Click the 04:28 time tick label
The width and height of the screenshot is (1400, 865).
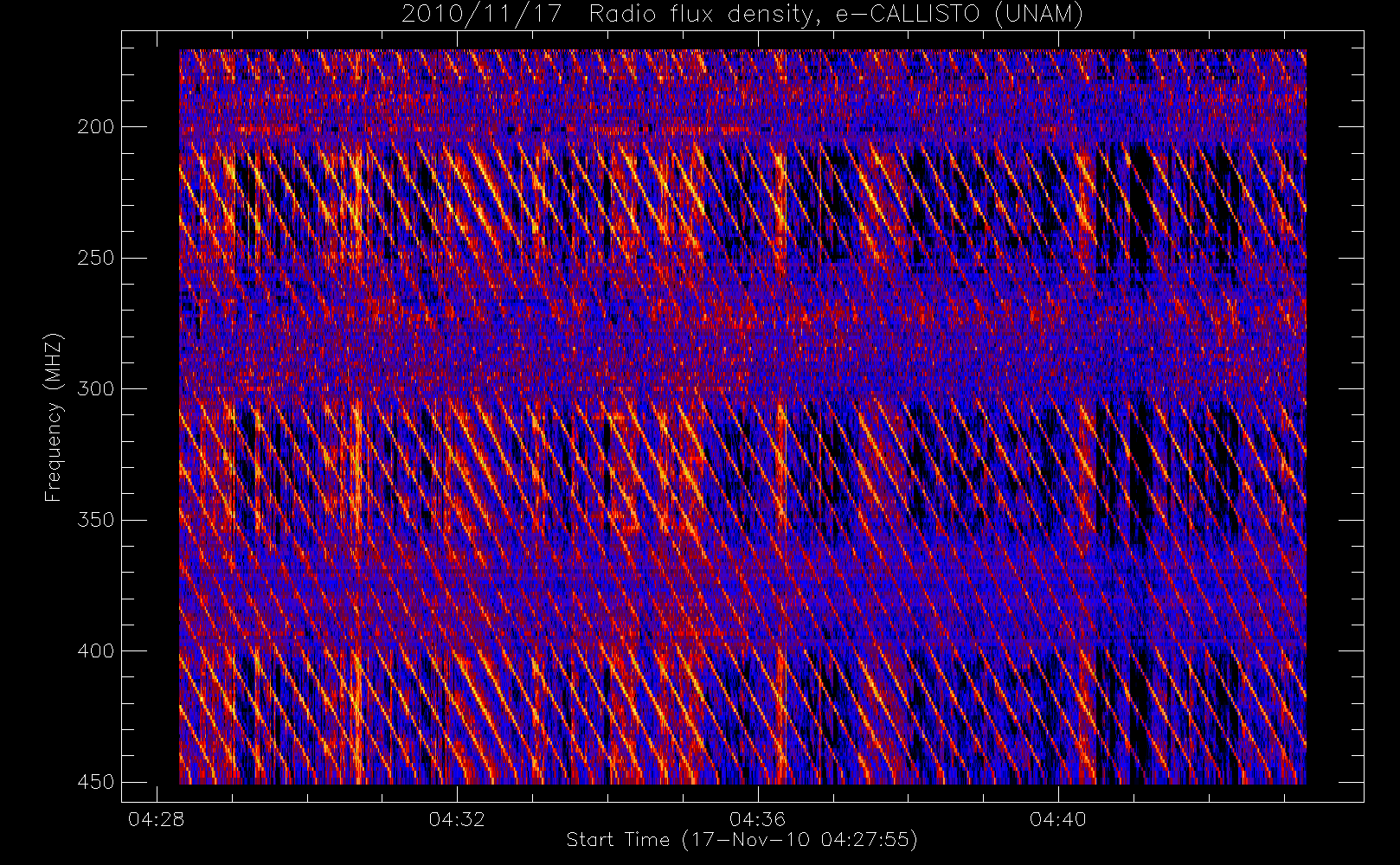coord(157,819)
